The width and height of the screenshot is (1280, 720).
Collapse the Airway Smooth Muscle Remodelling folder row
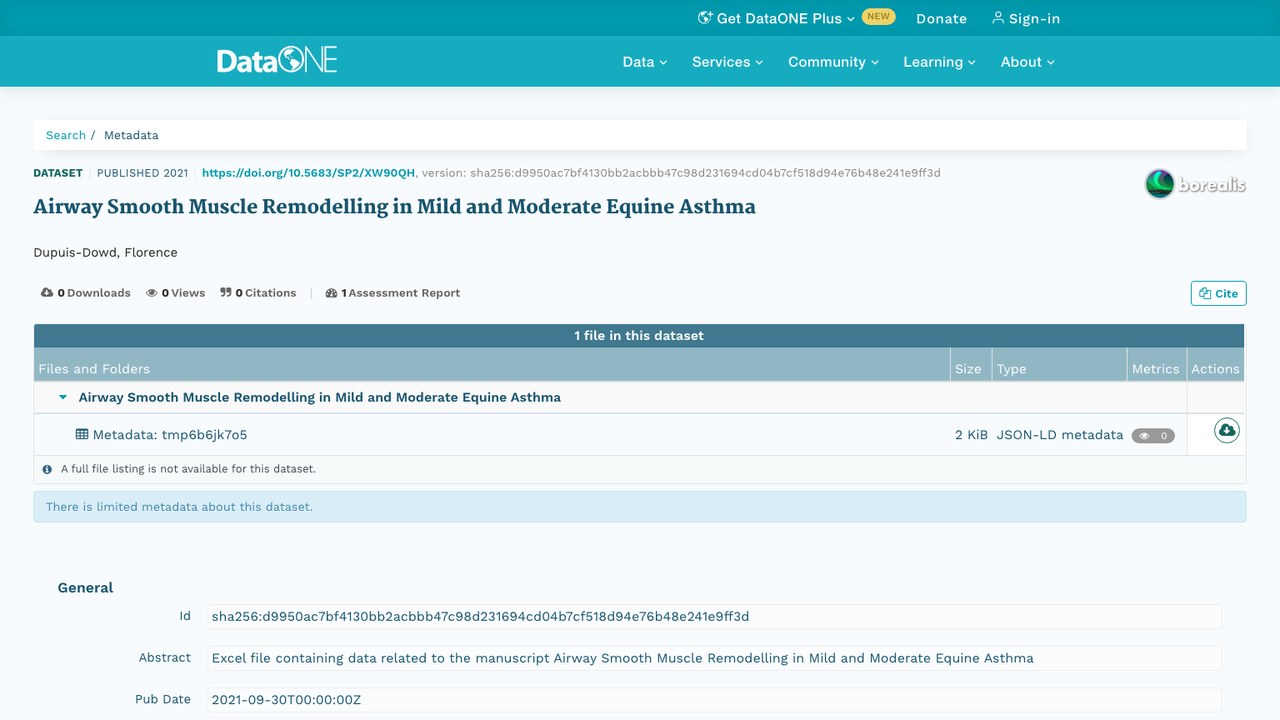(63, 397)
